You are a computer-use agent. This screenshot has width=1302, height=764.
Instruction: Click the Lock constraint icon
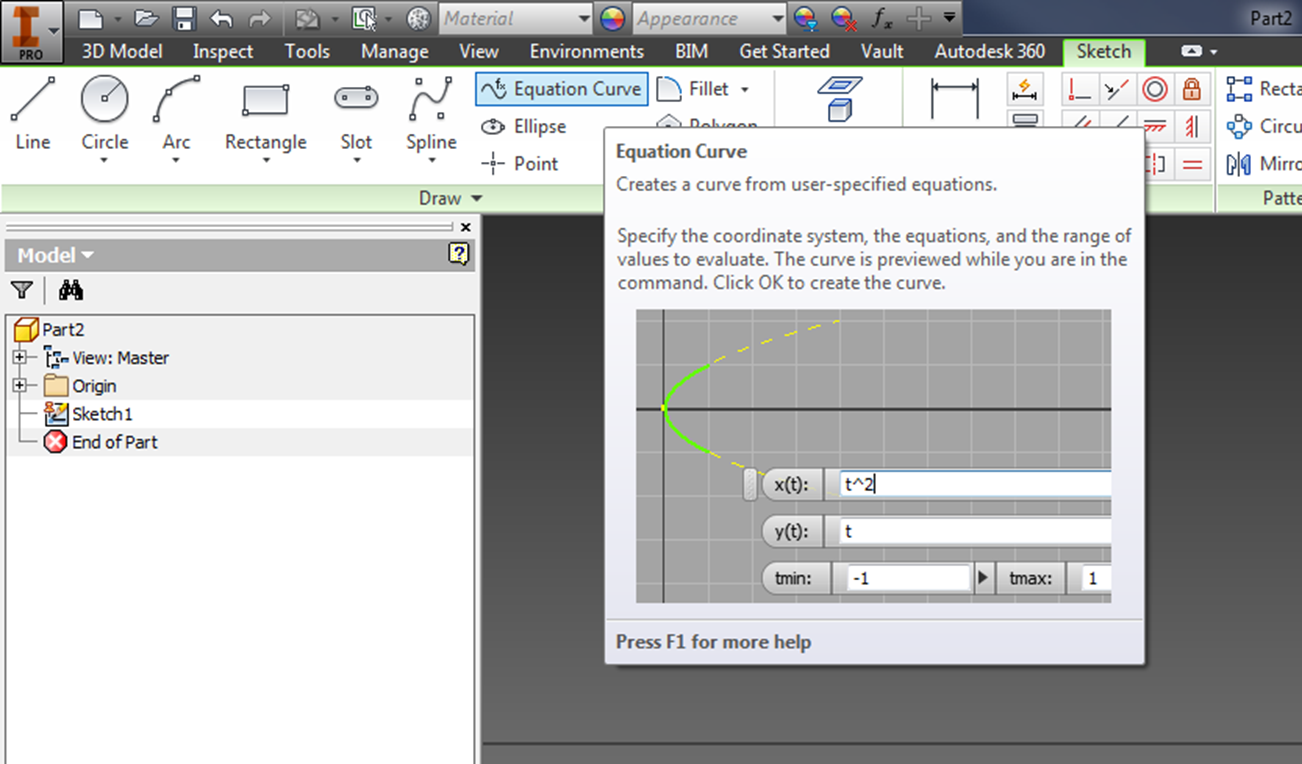tap(1194, 89)
